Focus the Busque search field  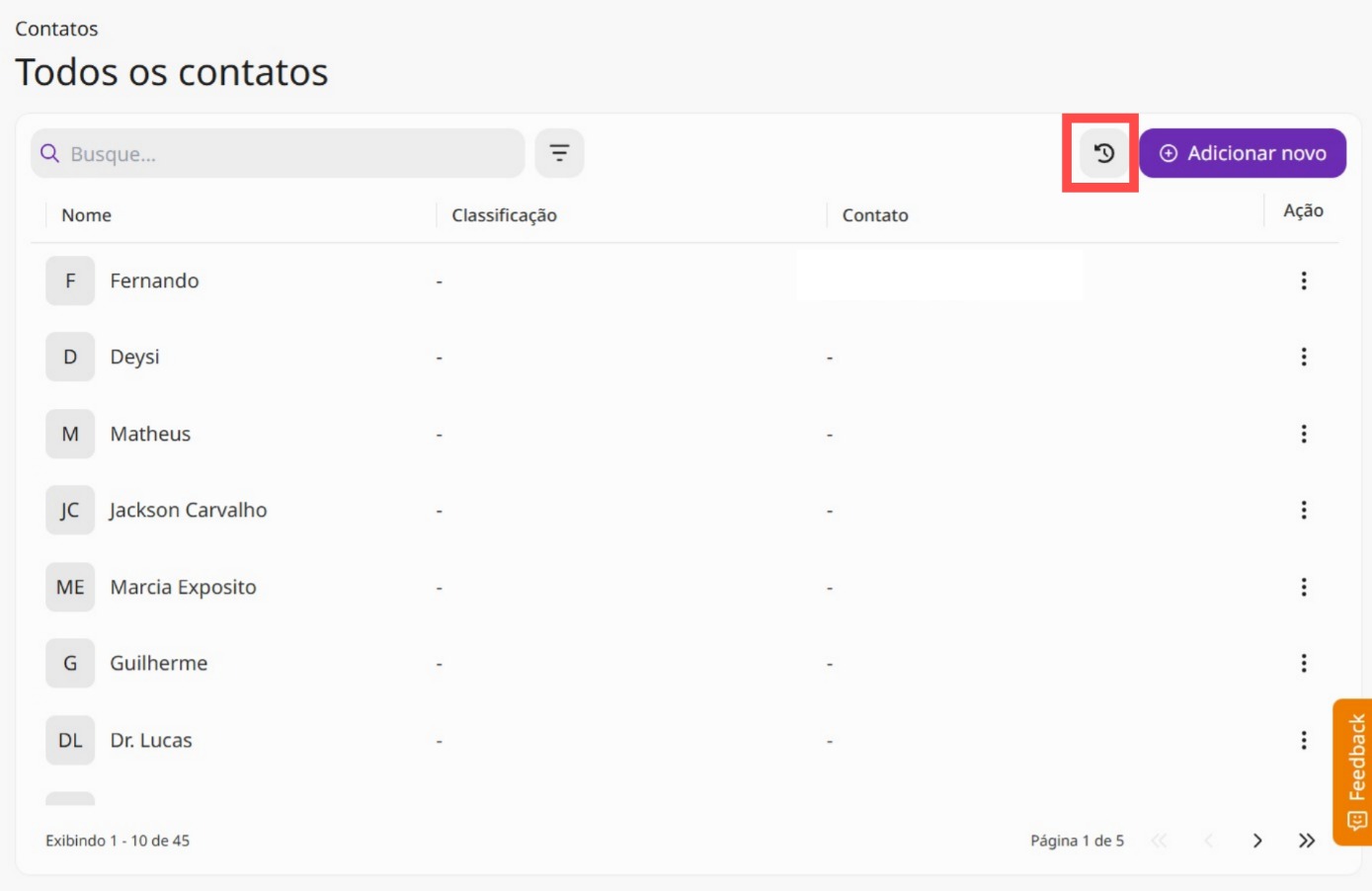pos(278,153)
